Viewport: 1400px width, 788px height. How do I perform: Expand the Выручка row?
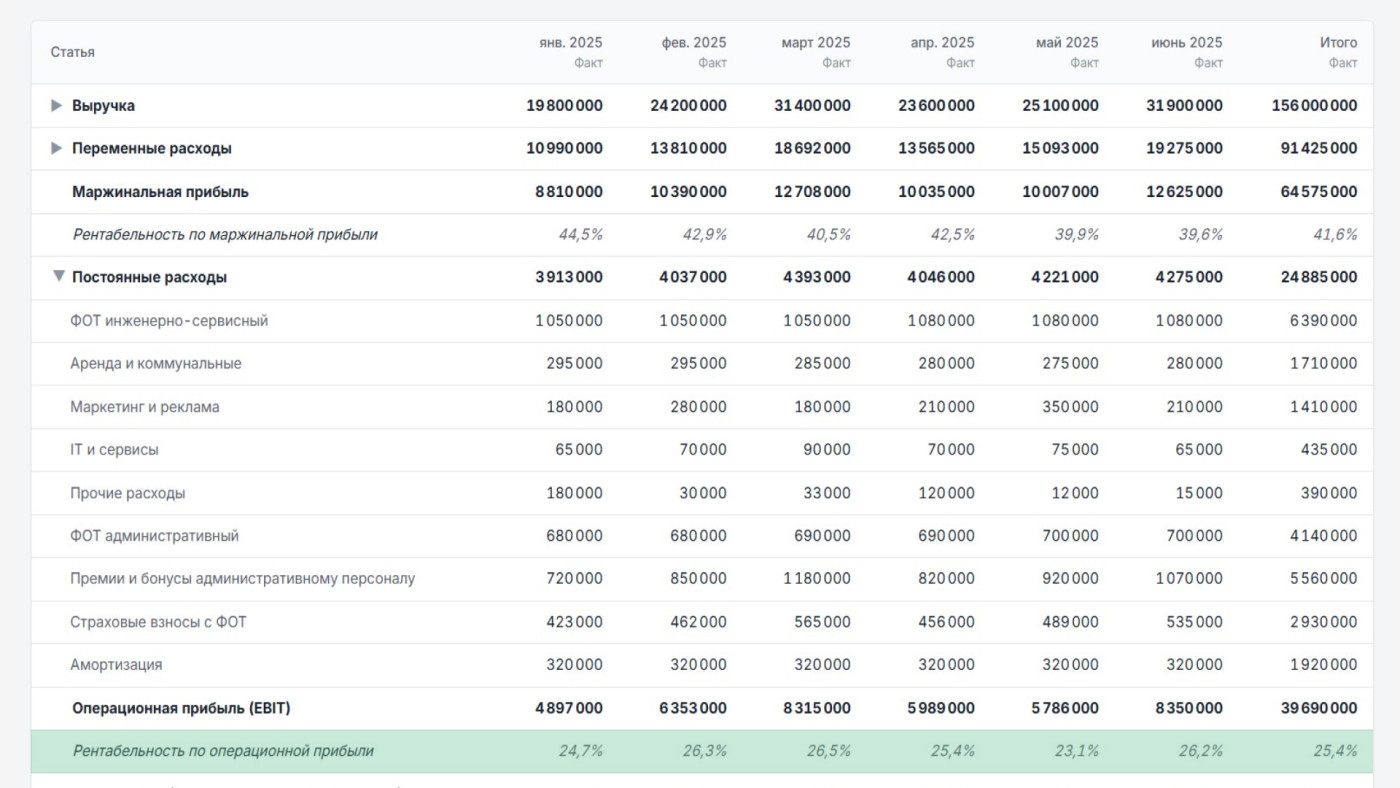(x=57, y=105)
